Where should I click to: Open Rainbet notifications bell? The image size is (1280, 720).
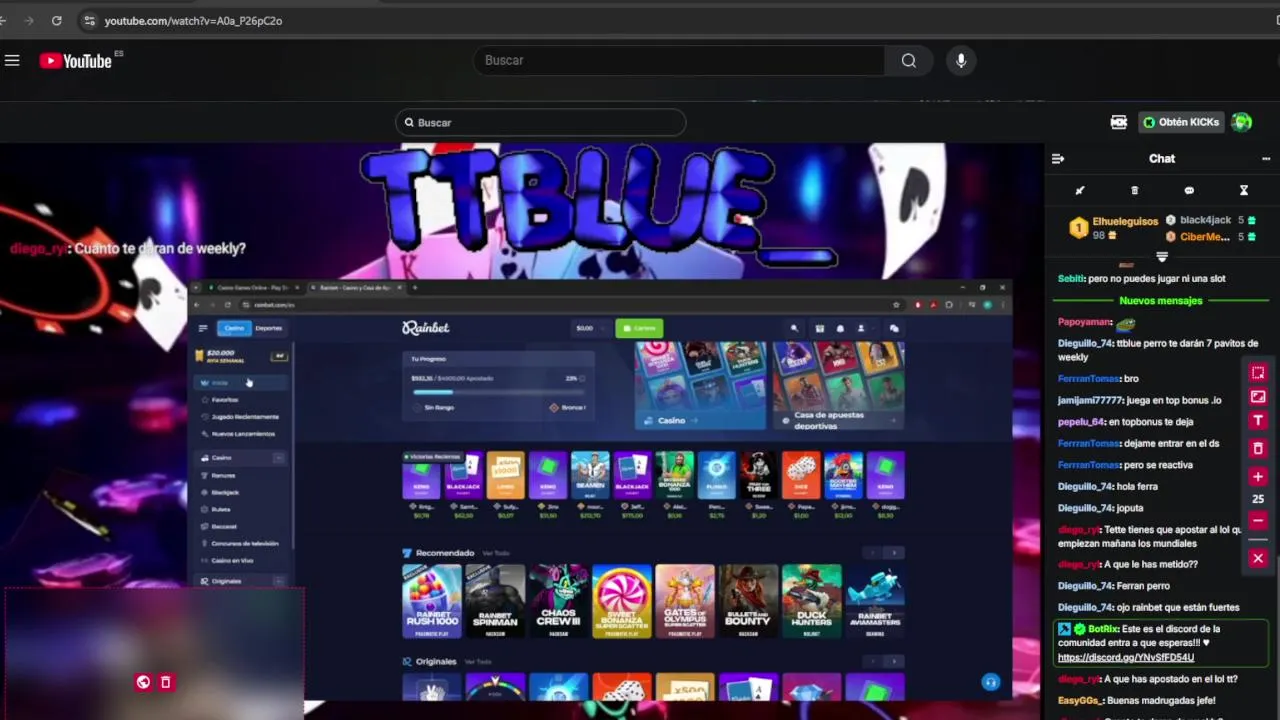[840, 328]
